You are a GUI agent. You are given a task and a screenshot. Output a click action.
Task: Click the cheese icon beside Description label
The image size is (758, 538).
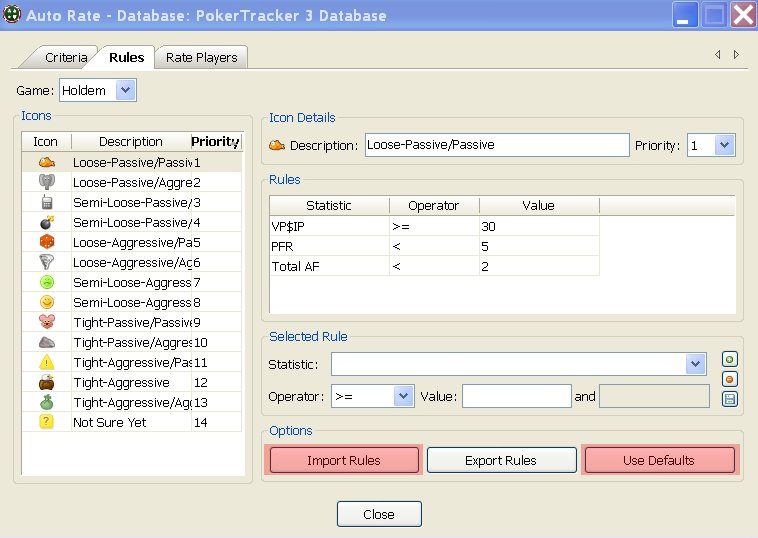[x=277, y=145]
